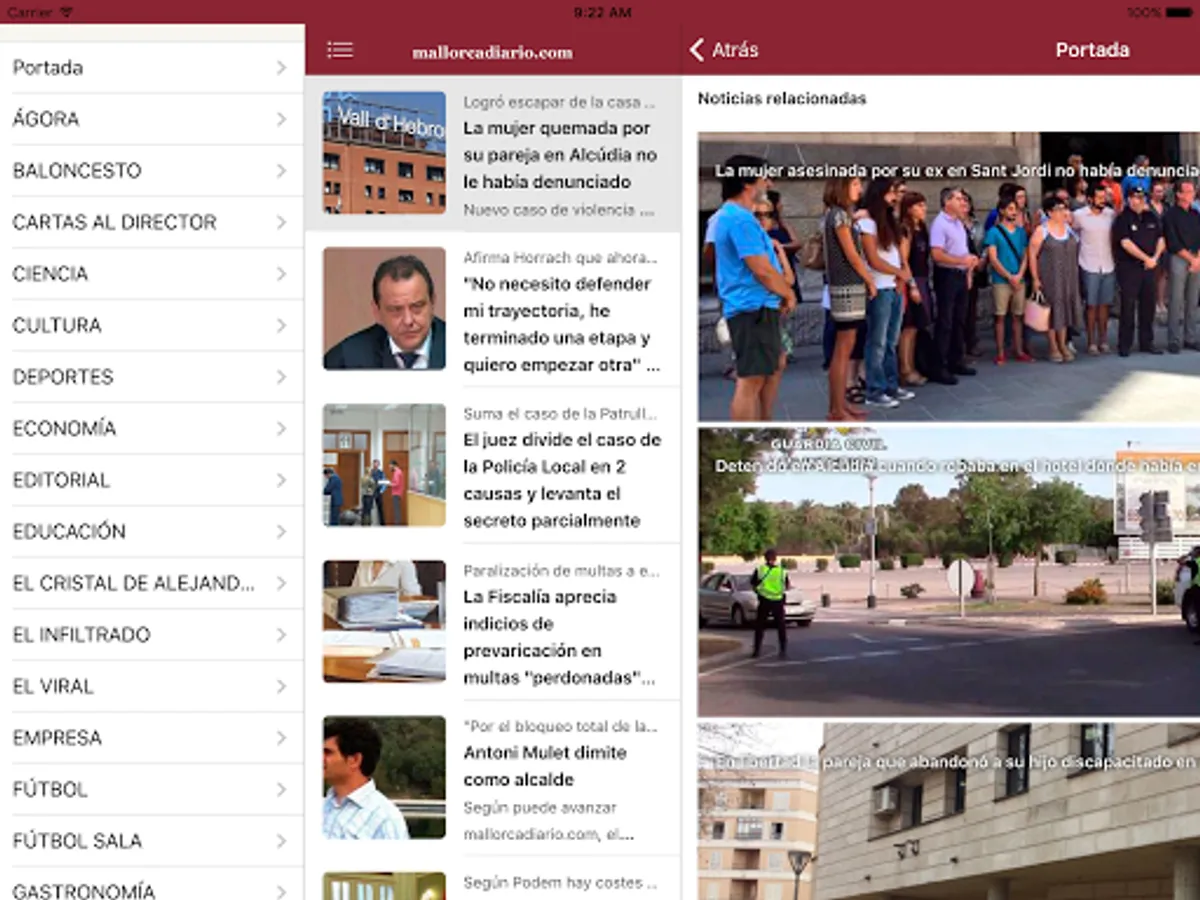Tap the office hallway thumbnail

pos(384,465)
